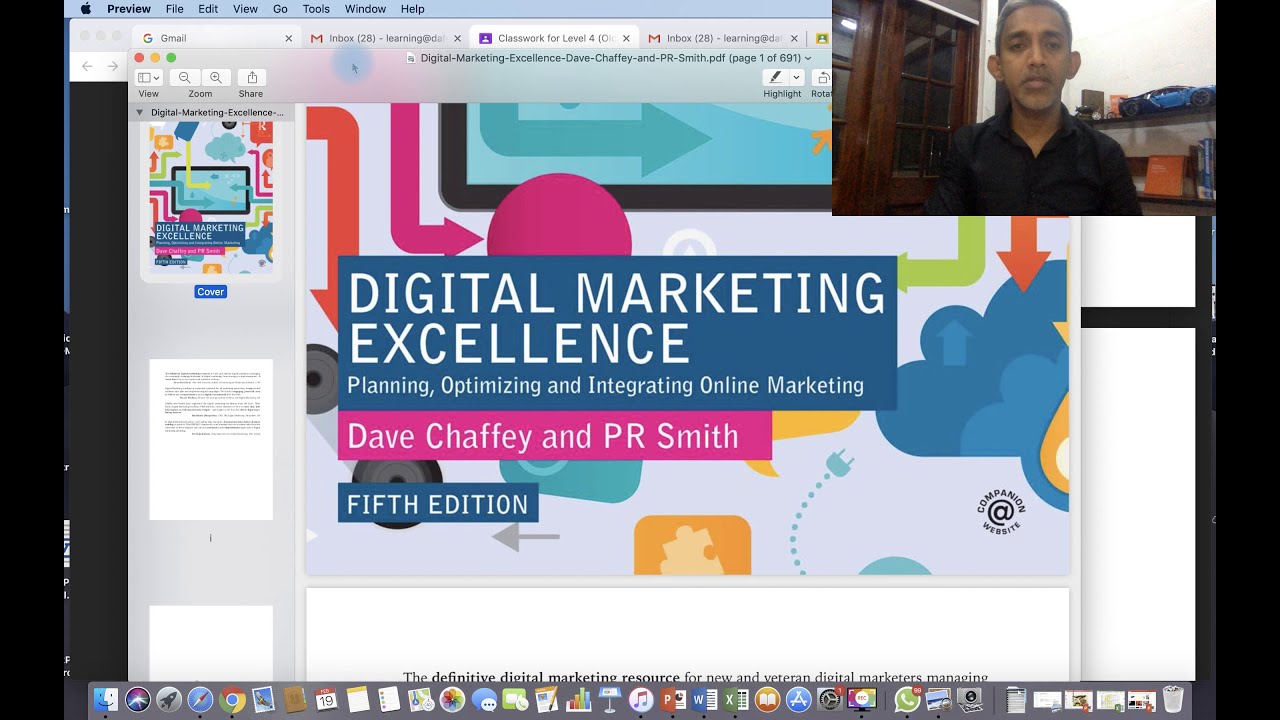The height and width of the screenshot is (720, 1280).
Task: Open Reminders icon in Dock
Action: [x=388, y=699]
